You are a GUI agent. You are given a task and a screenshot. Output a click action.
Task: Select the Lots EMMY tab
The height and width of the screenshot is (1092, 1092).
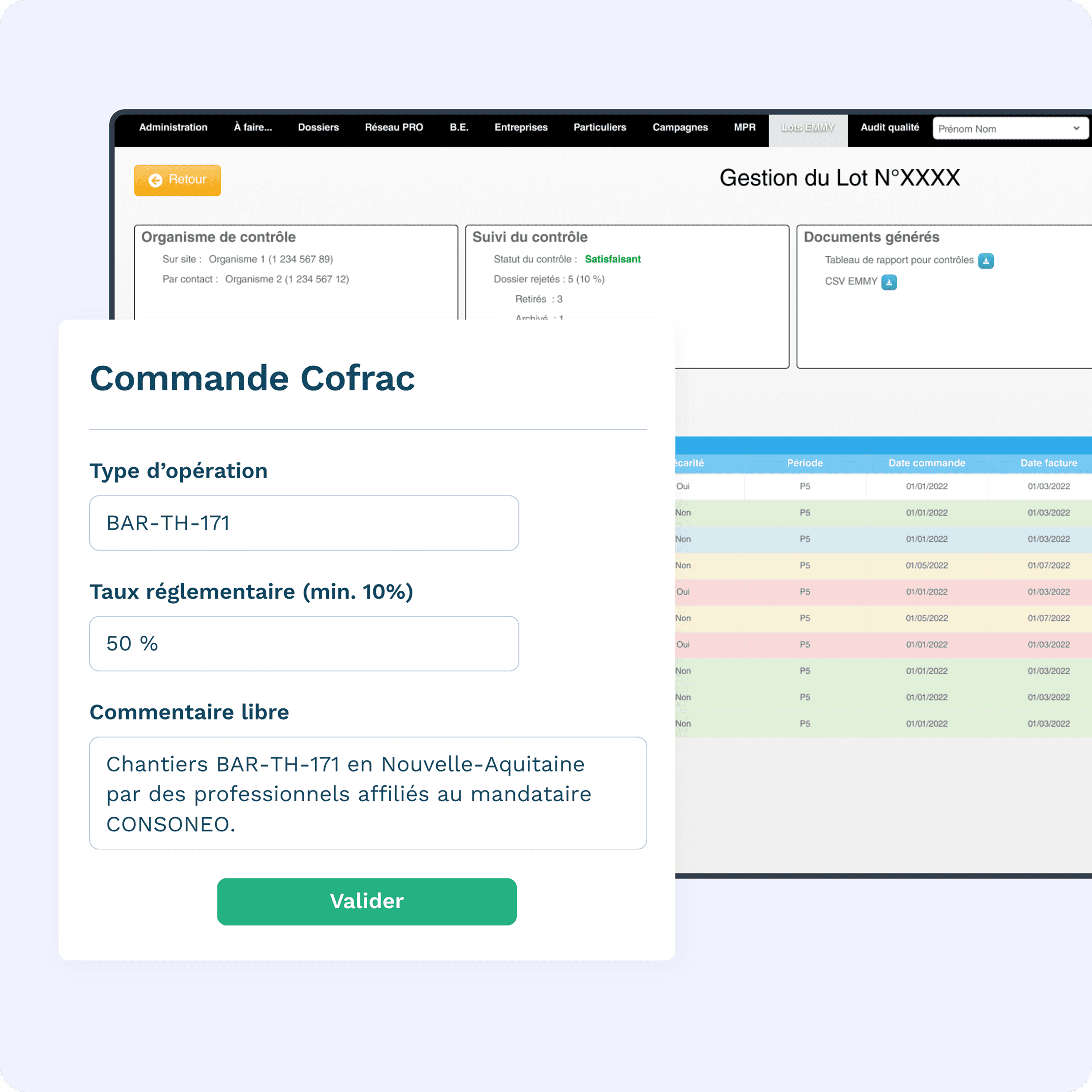click(808, 130)
